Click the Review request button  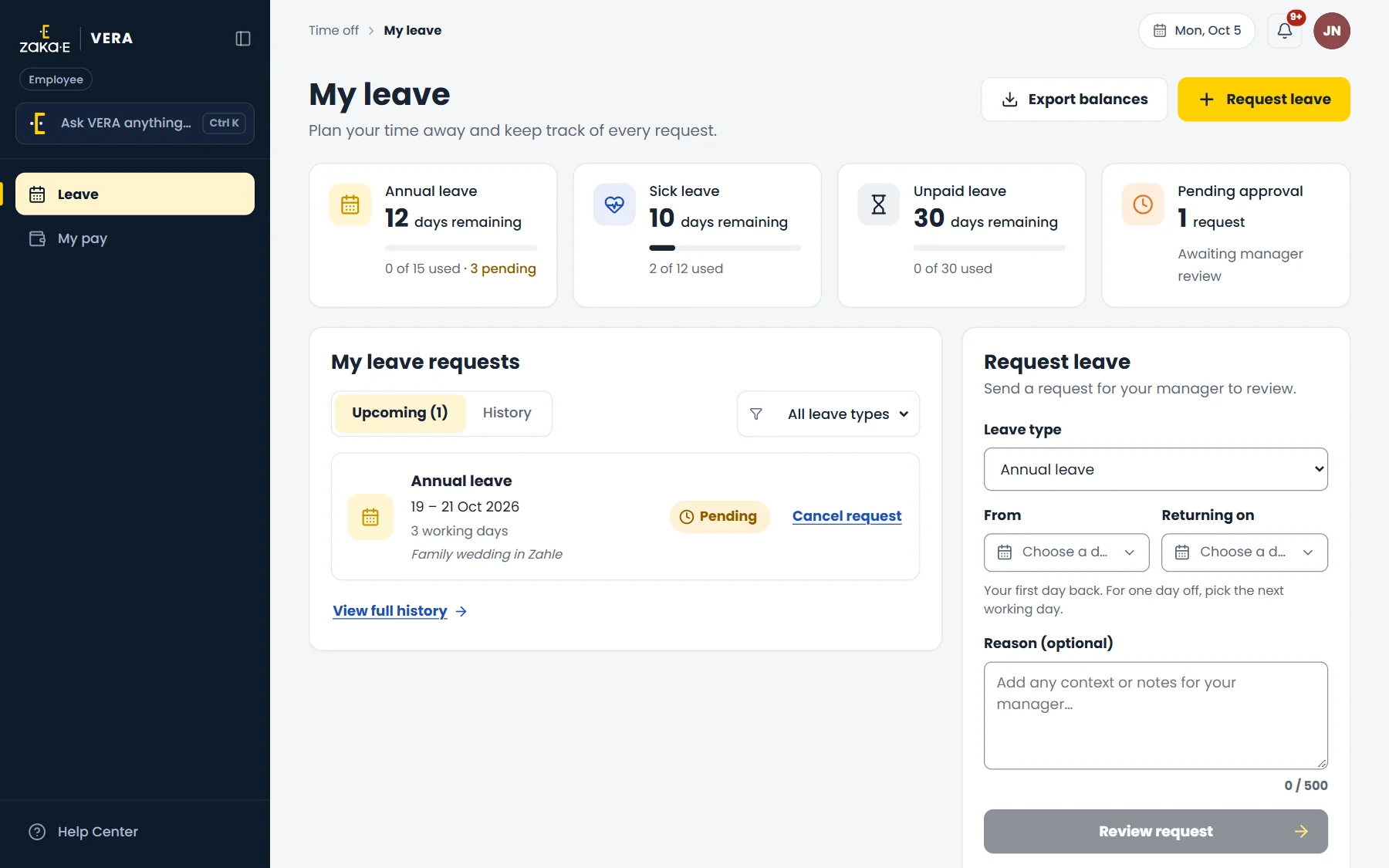[1156, 832]
